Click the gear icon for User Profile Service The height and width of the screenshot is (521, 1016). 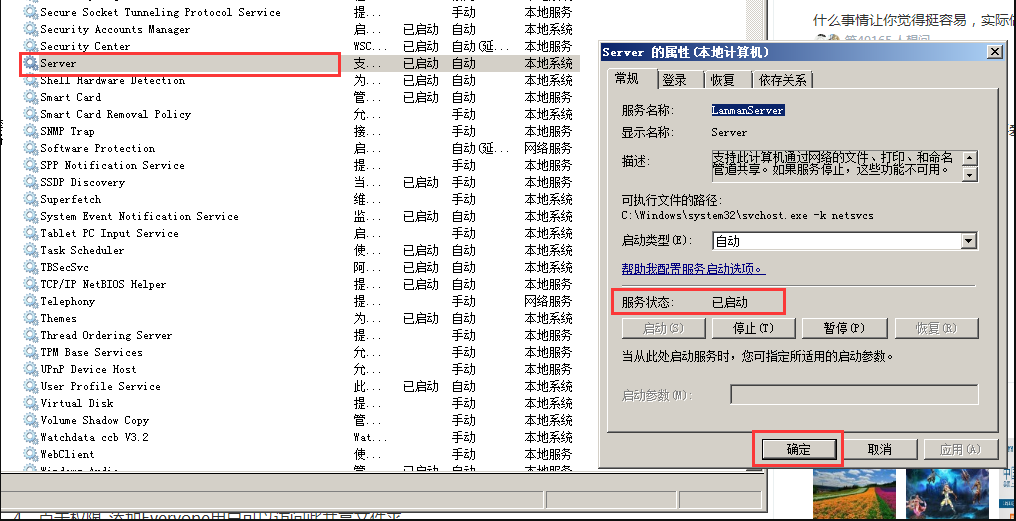coord(30,386)
